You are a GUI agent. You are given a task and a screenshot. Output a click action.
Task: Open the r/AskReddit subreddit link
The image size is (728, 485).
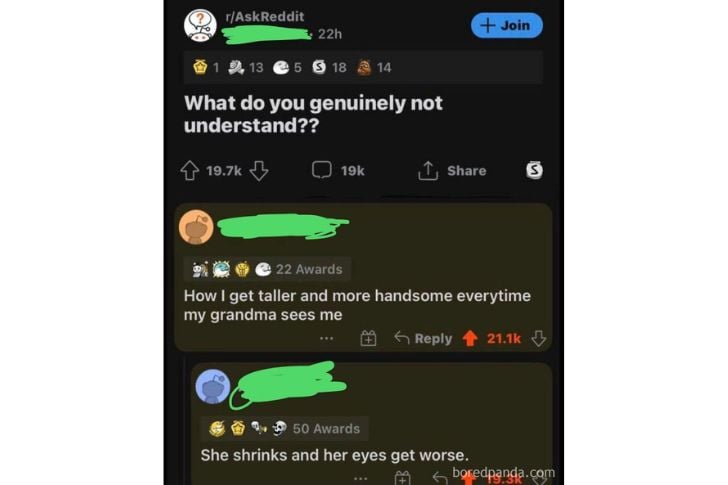coord(265,17)
